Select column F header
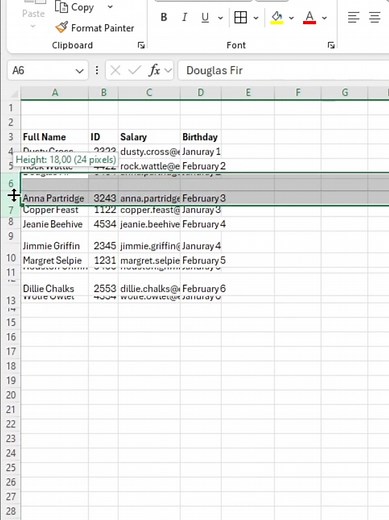 298,93
